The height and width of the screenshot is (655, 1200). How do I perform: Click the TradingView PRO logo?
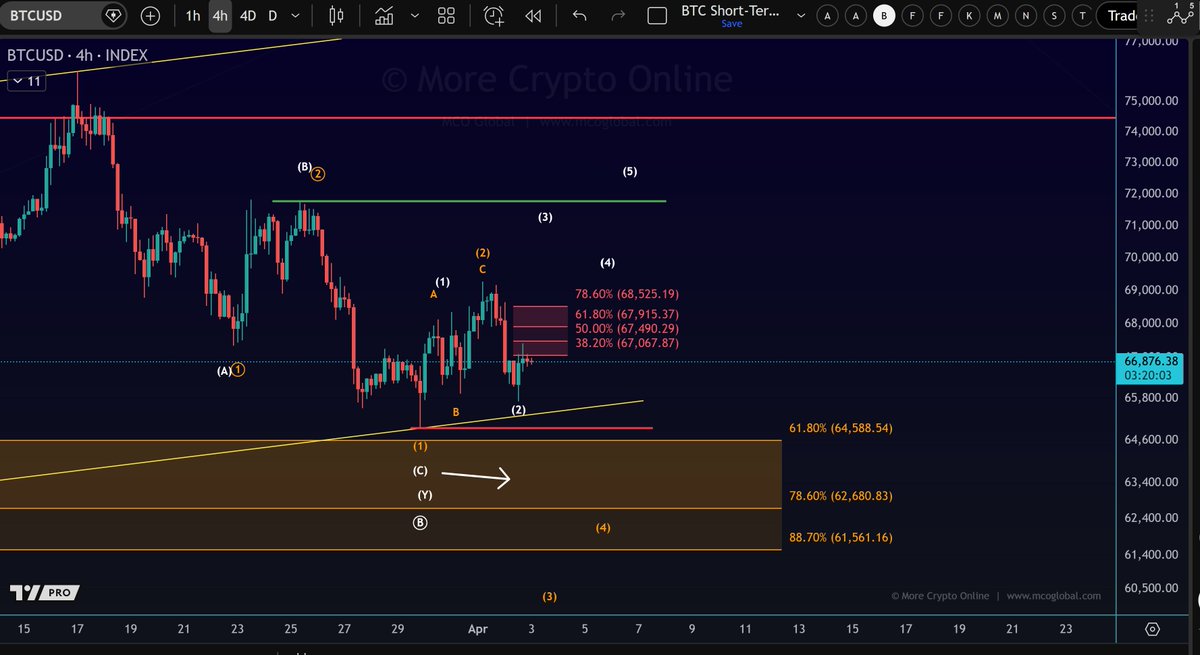[43, 593]
